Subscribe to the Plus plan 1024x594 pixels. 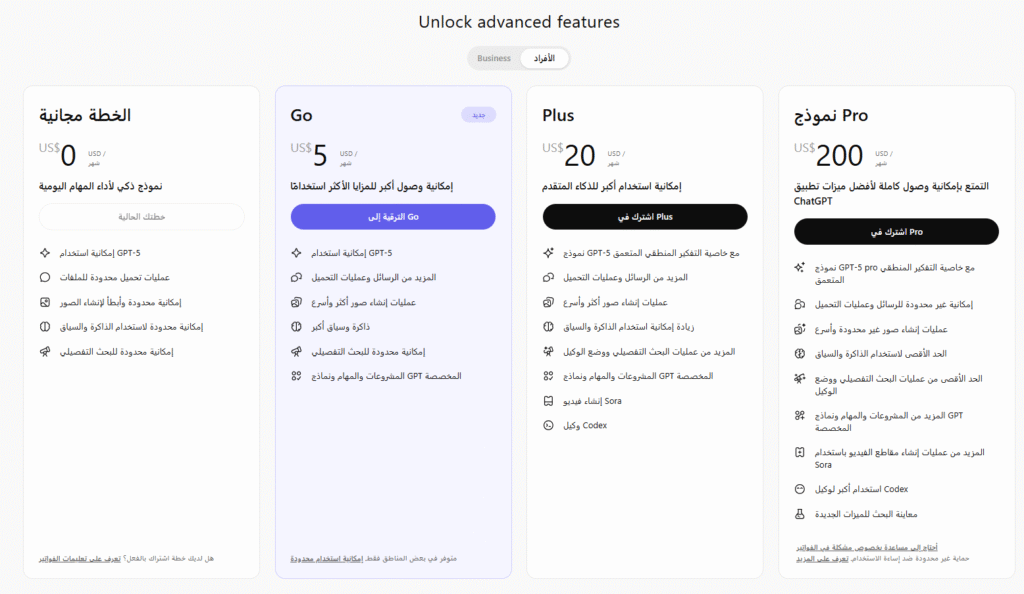tap(645, 217)
